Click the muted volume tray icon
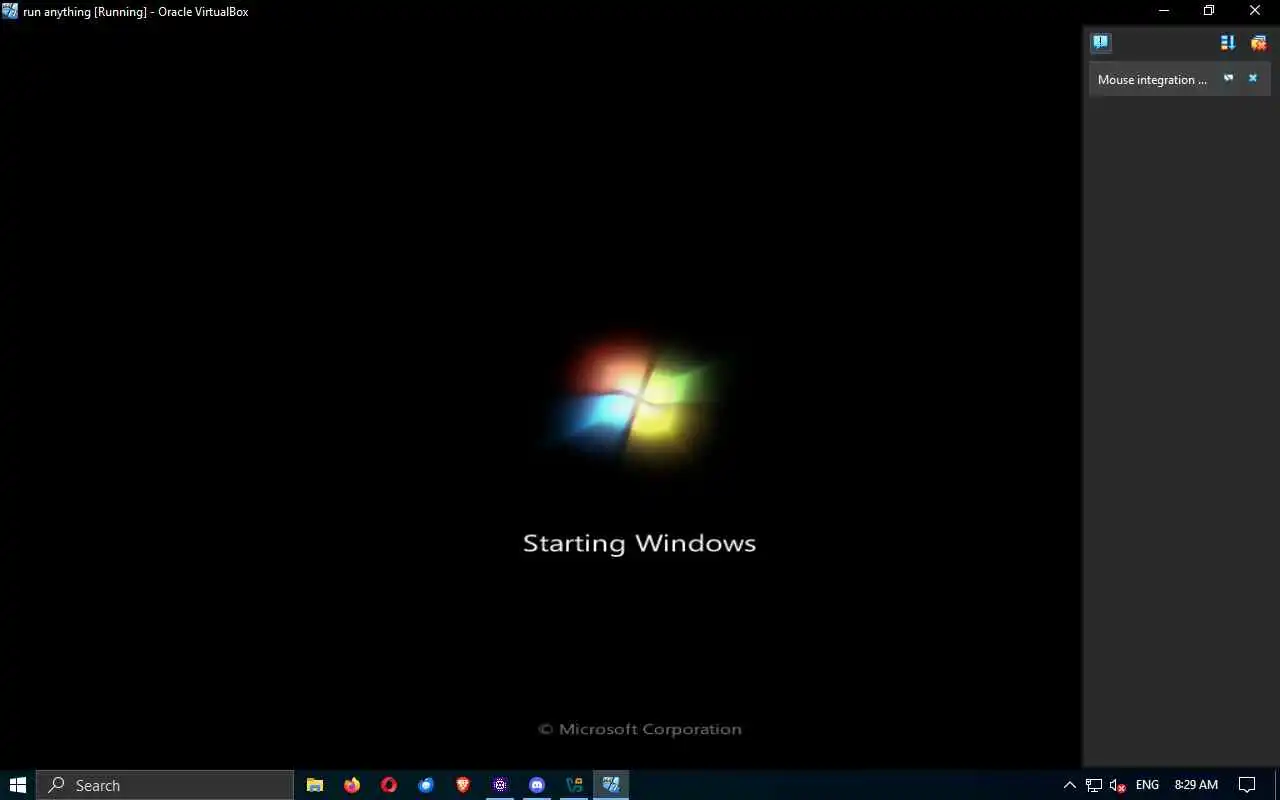1280x800 pixels. 1118,785
